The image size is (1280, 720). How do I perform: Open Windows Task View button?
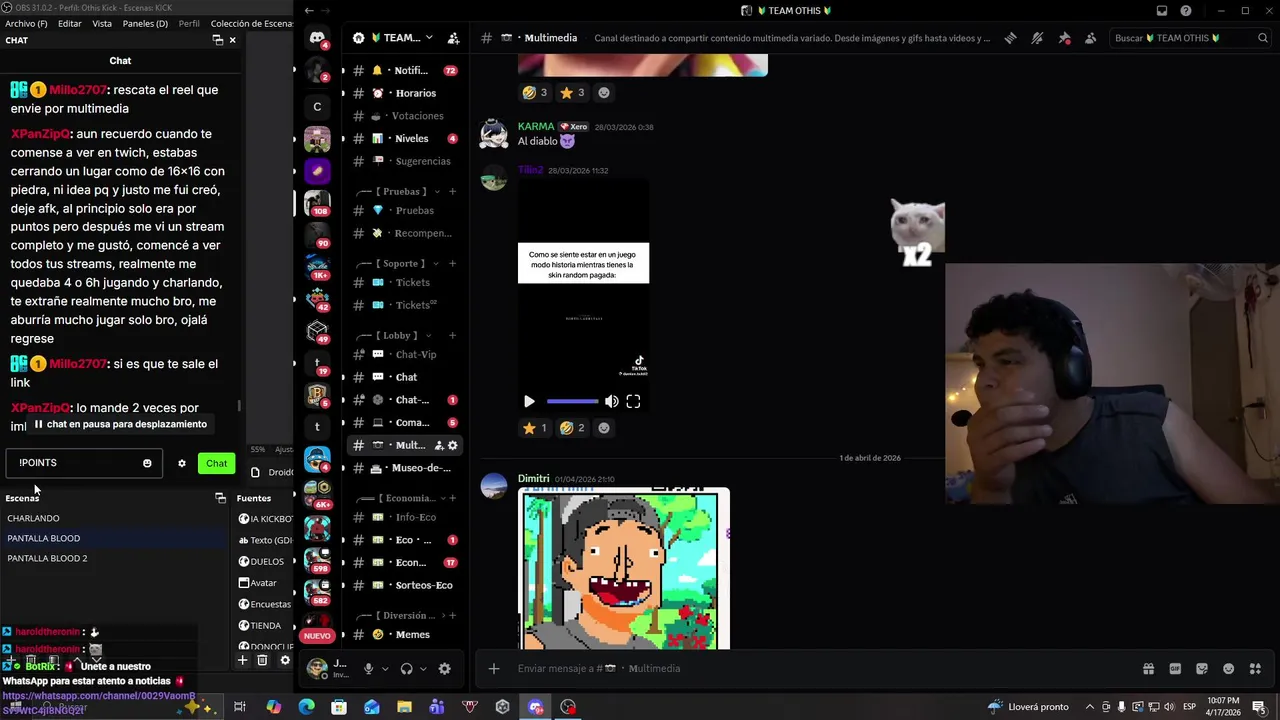240,707
